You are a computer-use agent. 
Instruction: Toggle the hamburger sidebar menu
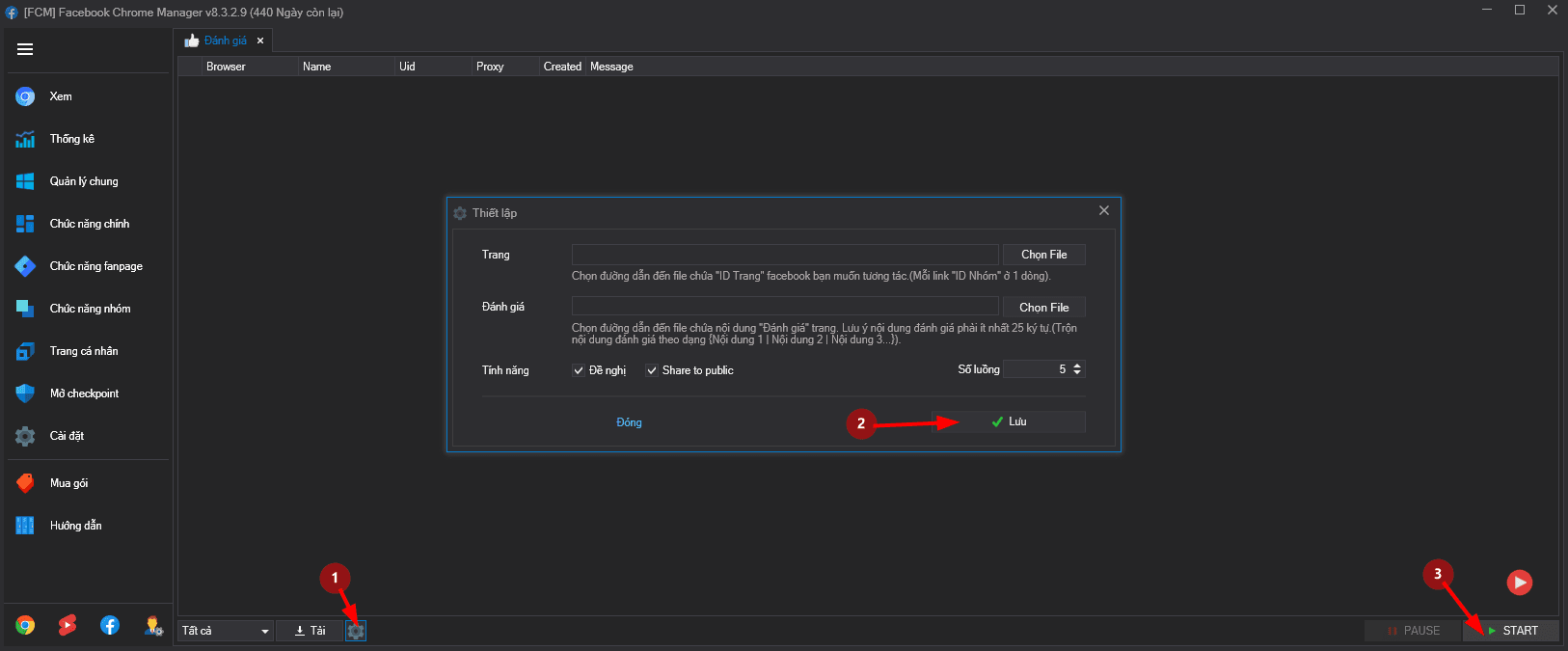[x=25, y=49]
